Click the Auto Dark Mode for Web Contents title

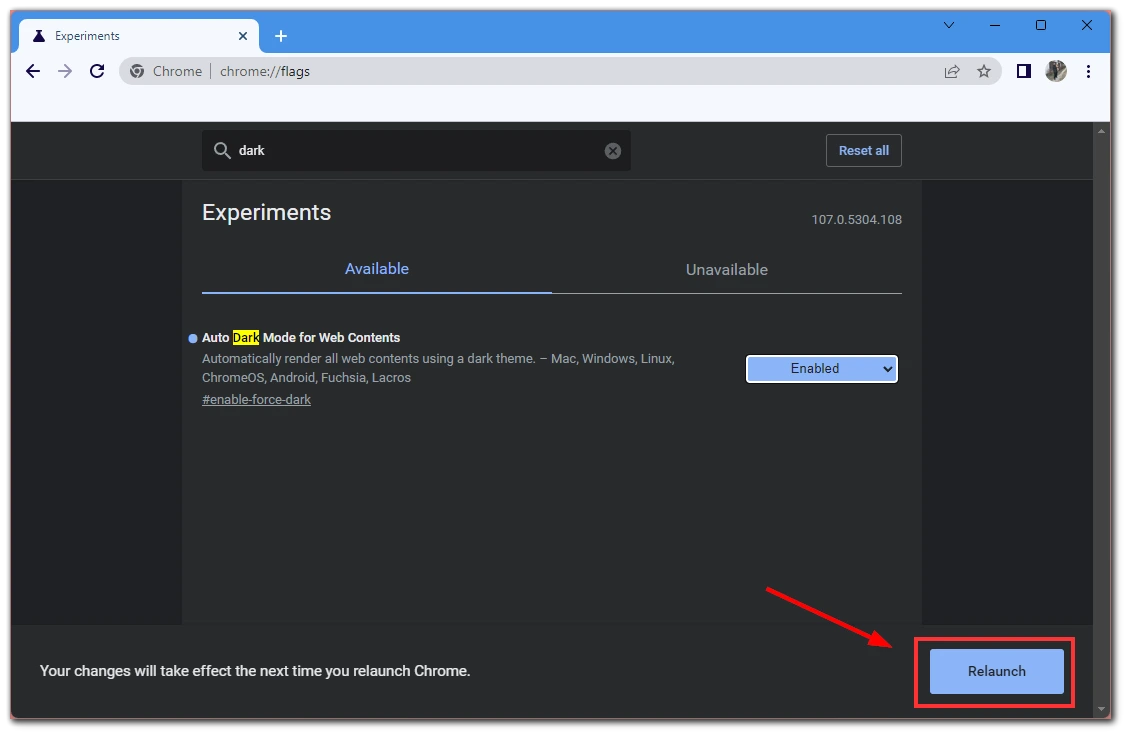(x=301, y=338)
